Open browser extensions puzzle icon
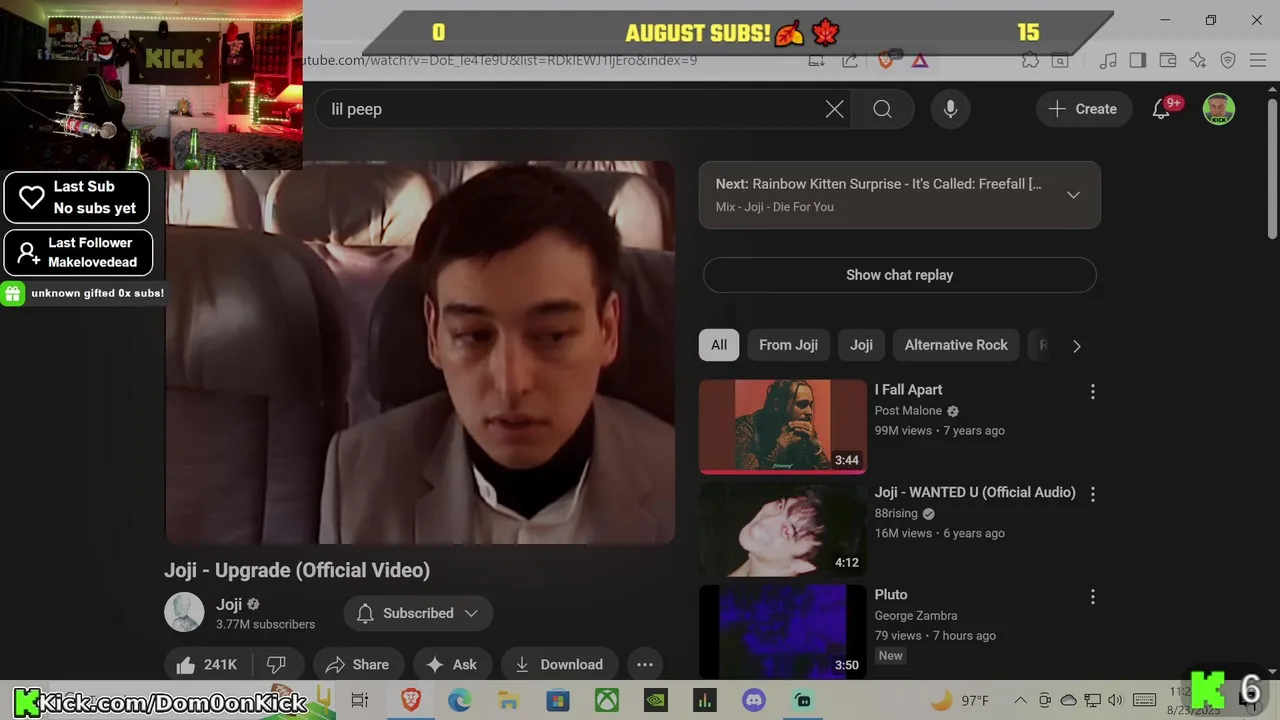 (x=1030, y=60)
